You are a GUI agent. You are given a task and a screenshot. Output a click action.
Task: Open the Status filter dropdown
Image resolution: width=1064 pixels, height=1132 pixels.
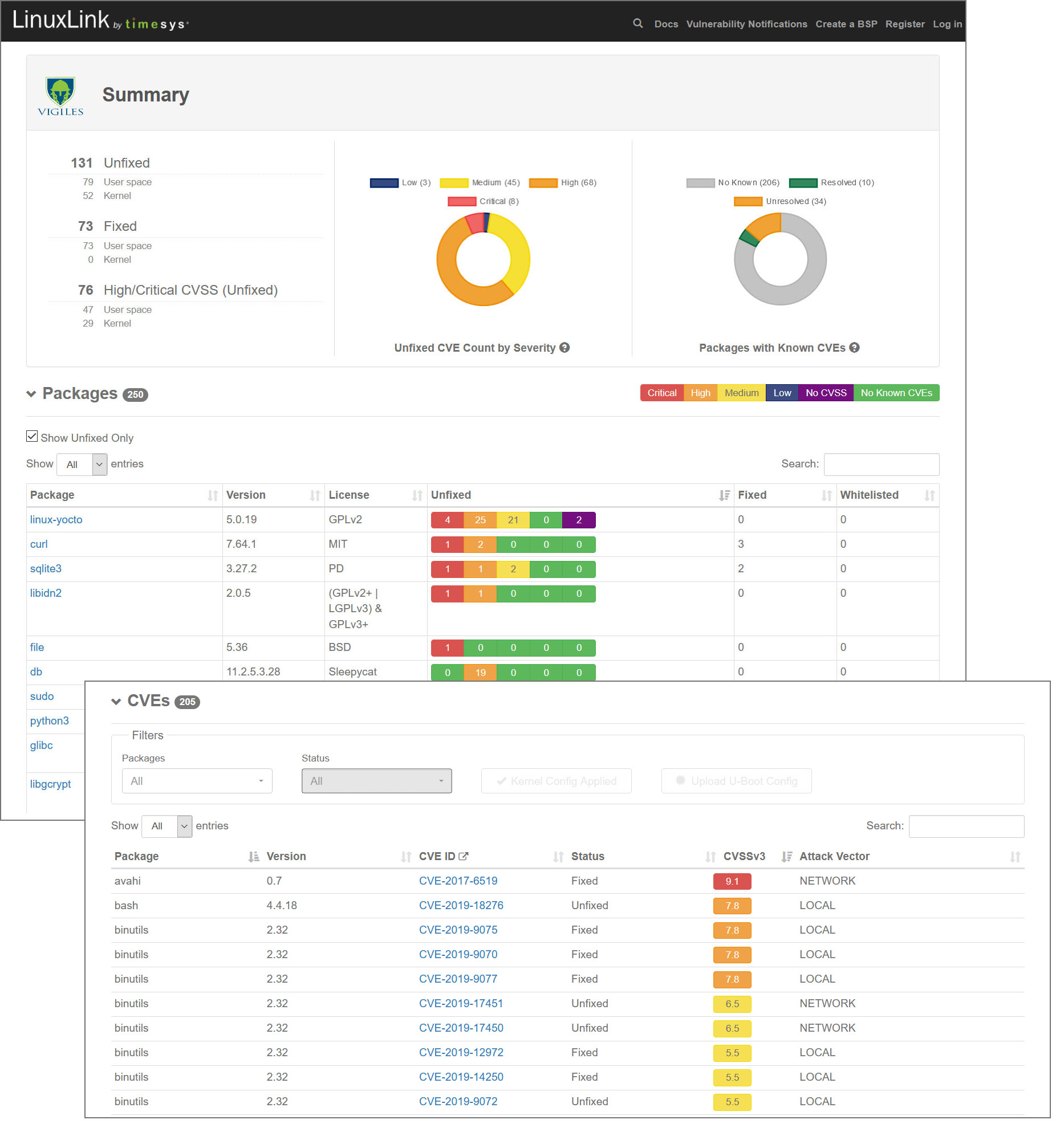(x=376, y=780)
